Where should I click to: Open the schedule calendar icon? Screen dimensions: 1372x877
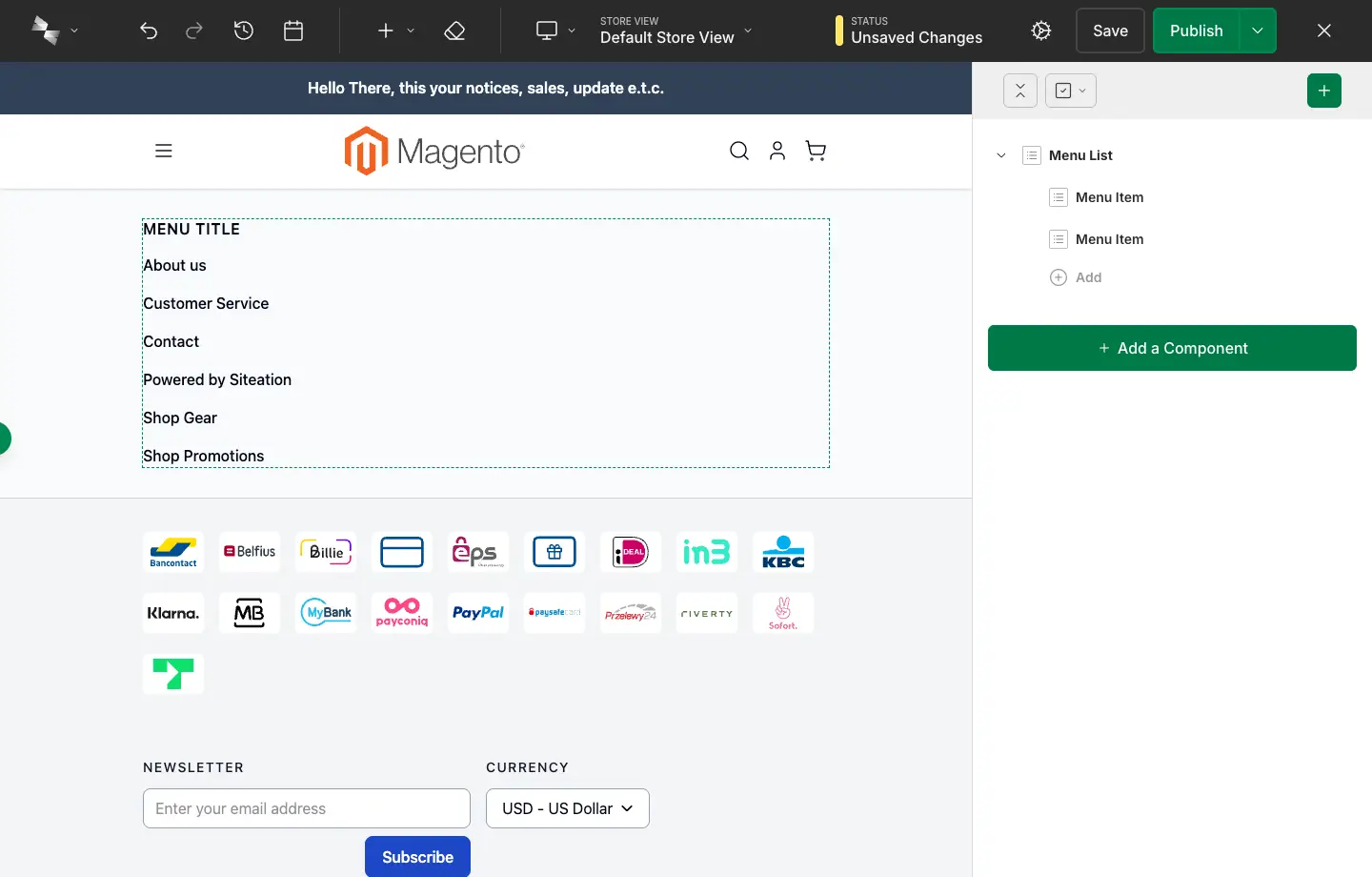(293, 31)
